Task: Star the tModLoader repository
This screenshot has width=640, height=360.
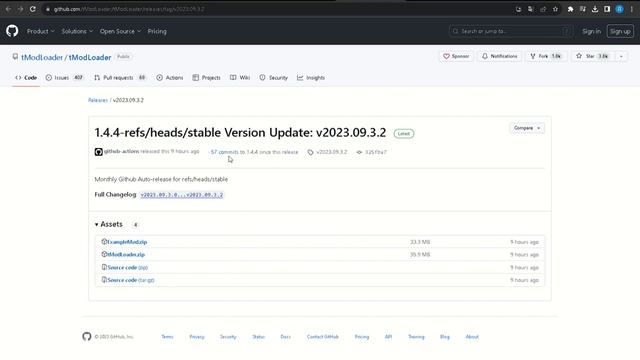Action: (593, 56)
